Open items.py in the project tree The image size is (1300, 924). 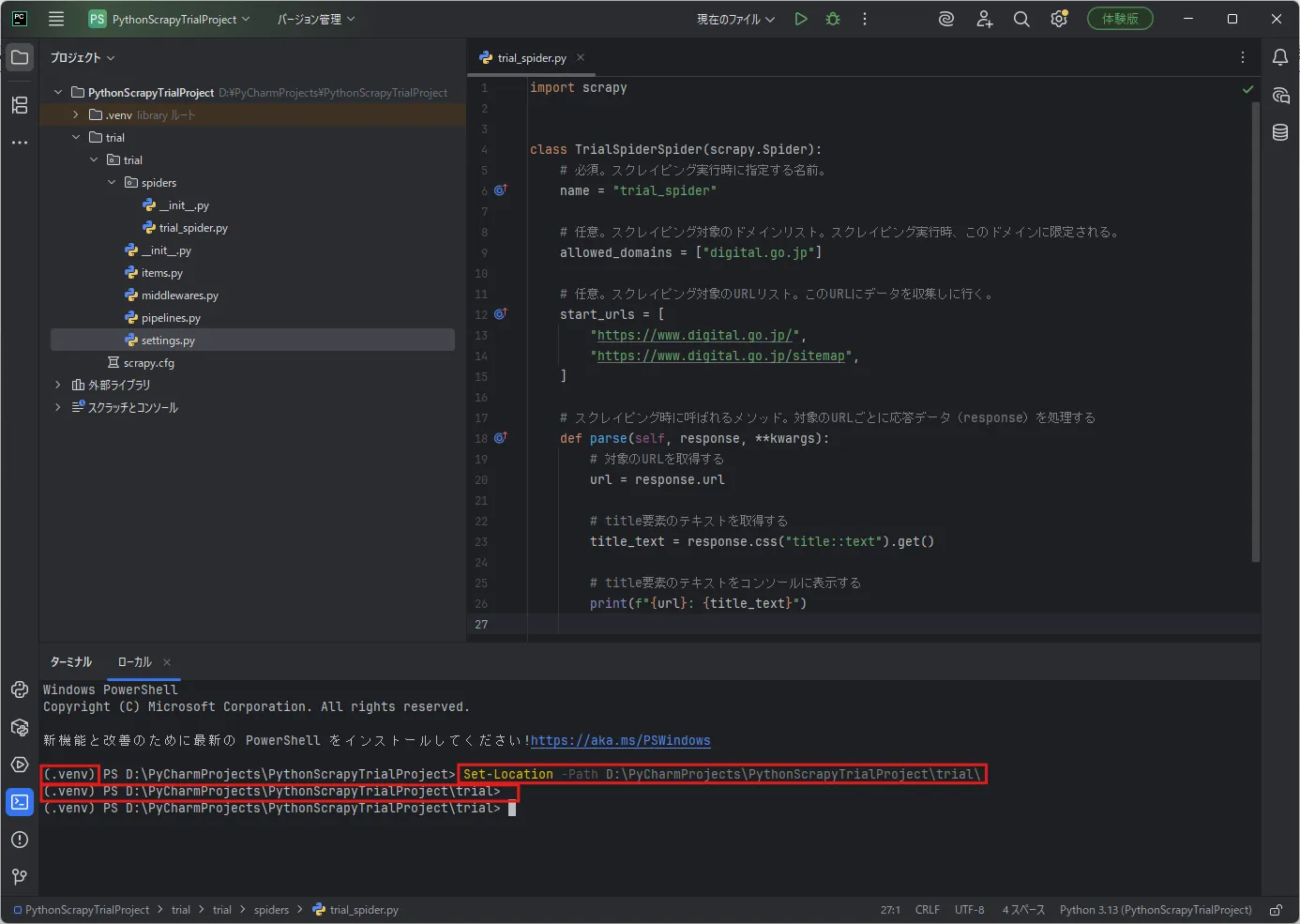161,272
